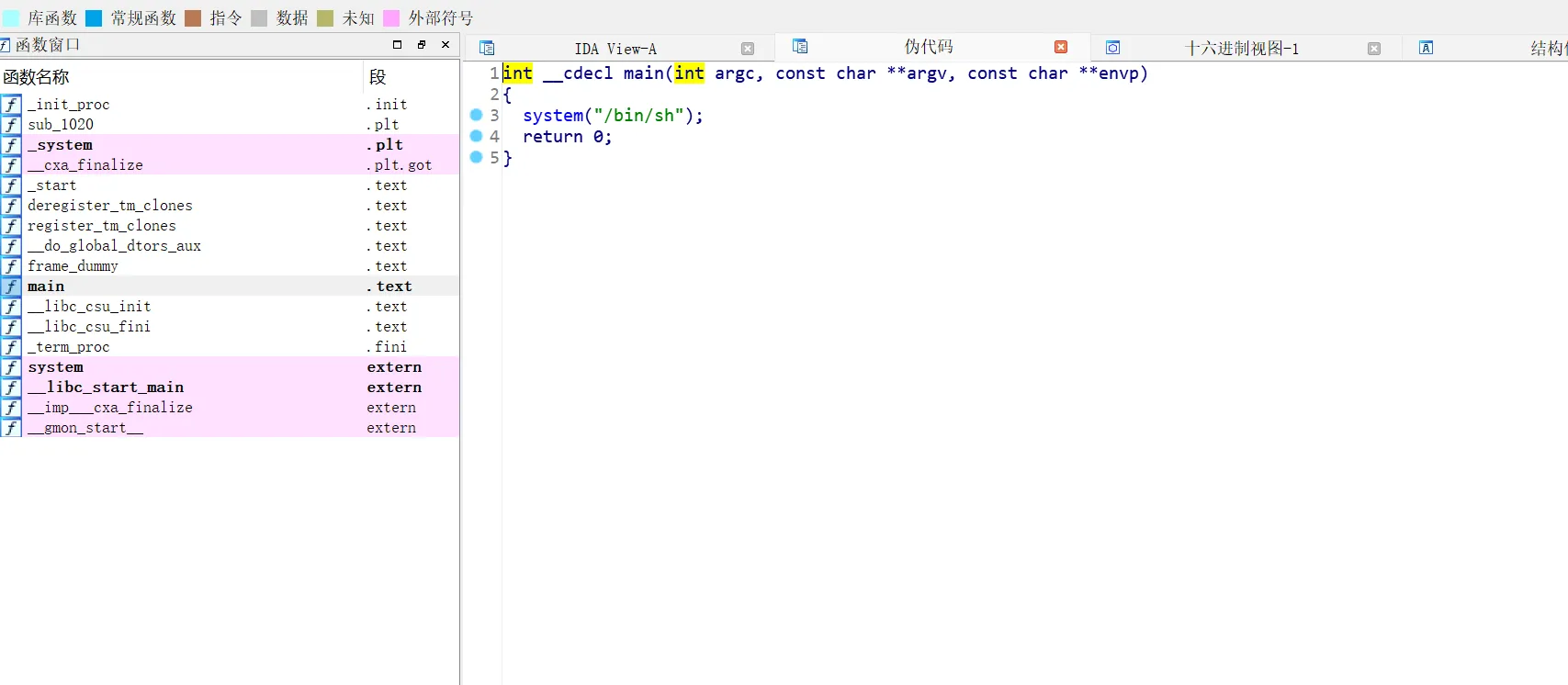Click the argv parameter in pseudocode

(927, 73)
